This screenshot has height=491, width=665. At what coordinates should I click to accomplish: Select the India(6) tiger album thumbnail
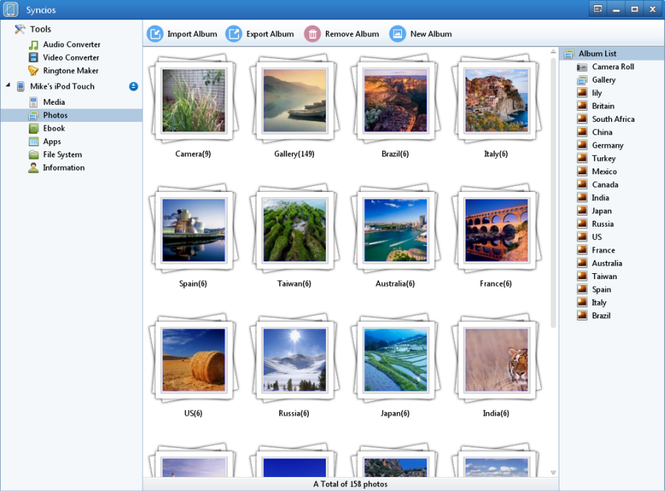click(x=496, y=360)
